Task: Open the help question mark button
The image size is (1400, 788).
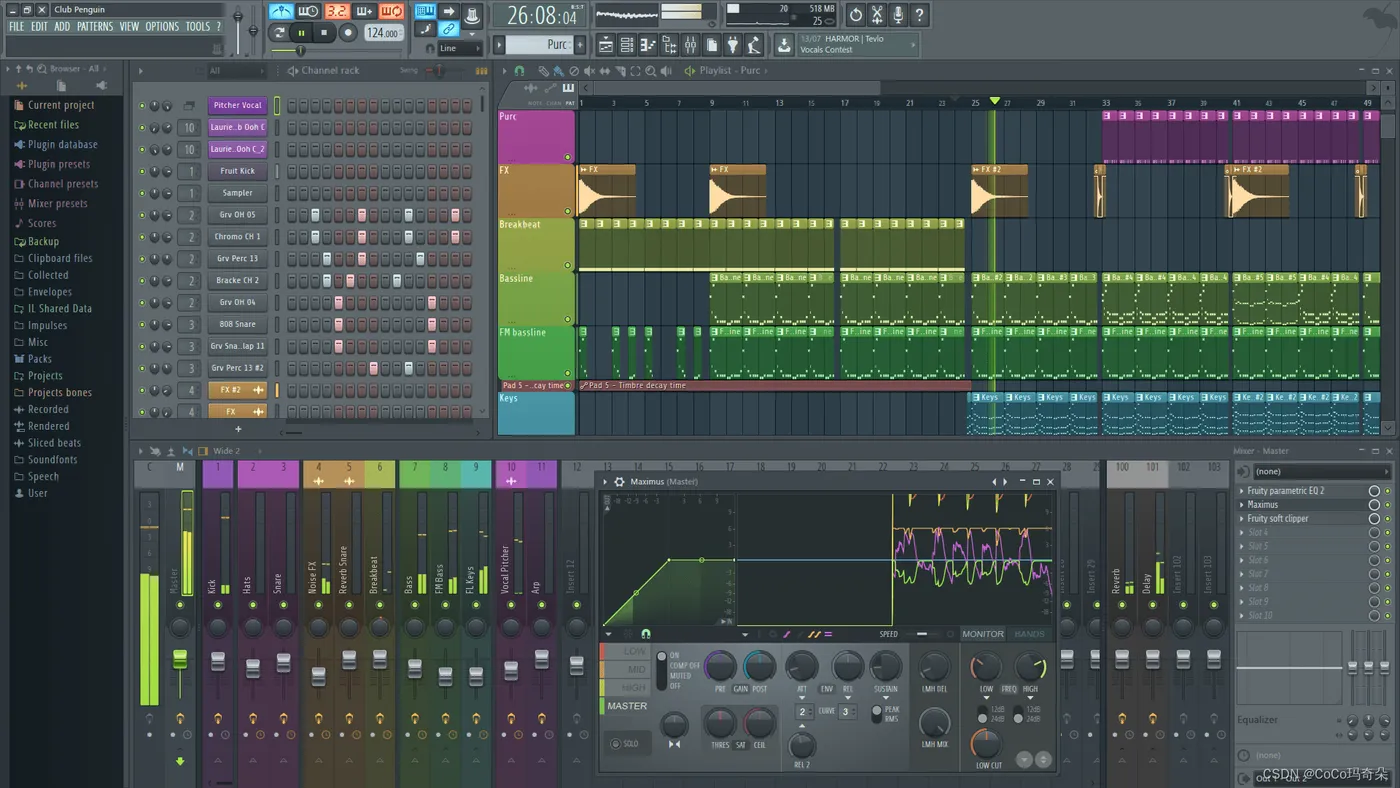Action: pos(919,15)
